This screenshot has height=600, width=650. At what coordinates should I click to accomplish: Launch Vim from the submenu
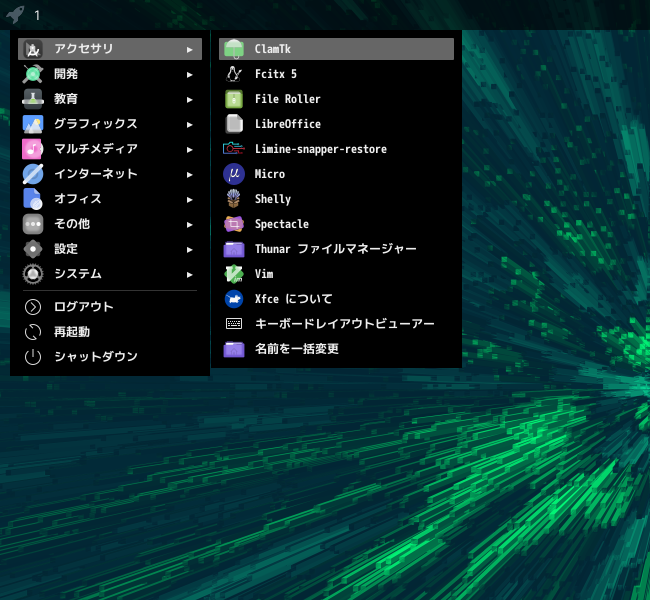point(336,274)
